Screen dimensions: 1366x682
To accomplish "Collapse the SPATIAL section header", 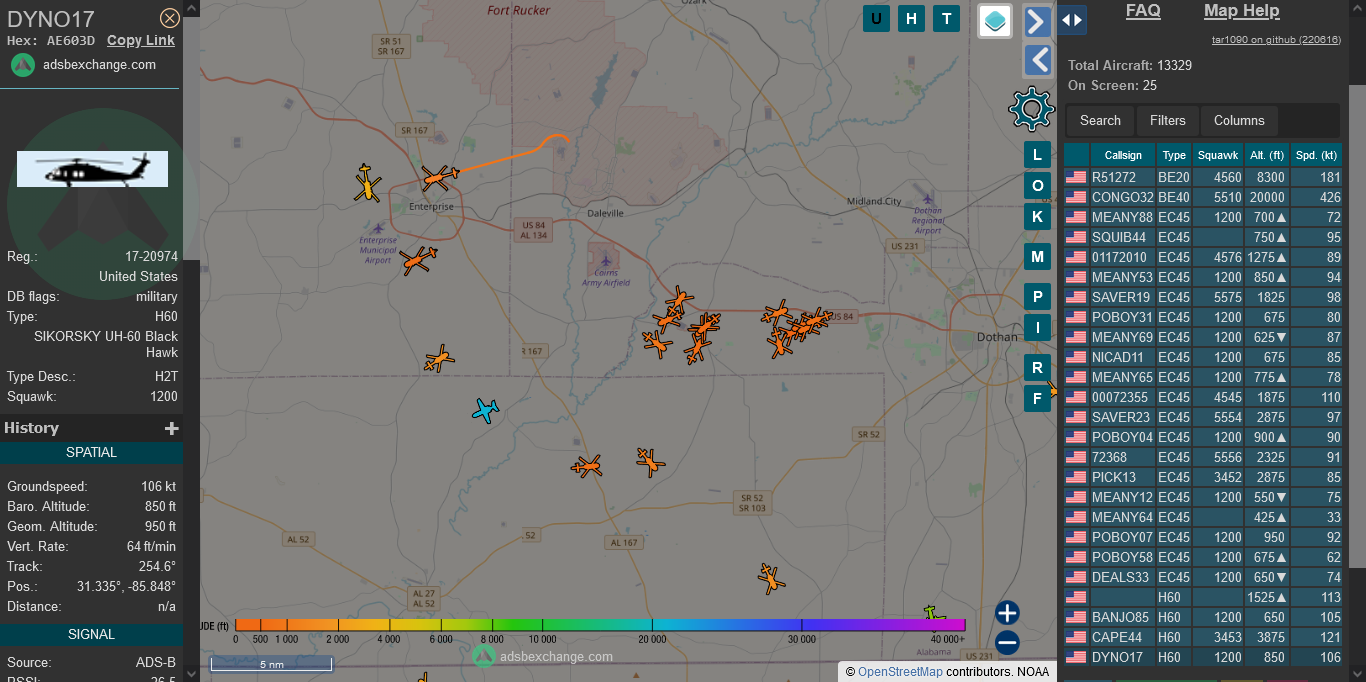I will [91, 452].
